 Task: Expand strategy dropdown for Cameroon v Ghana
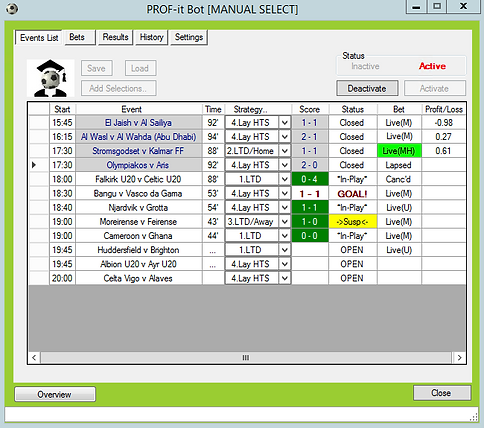pyautogui.click(x=284, y=236)
